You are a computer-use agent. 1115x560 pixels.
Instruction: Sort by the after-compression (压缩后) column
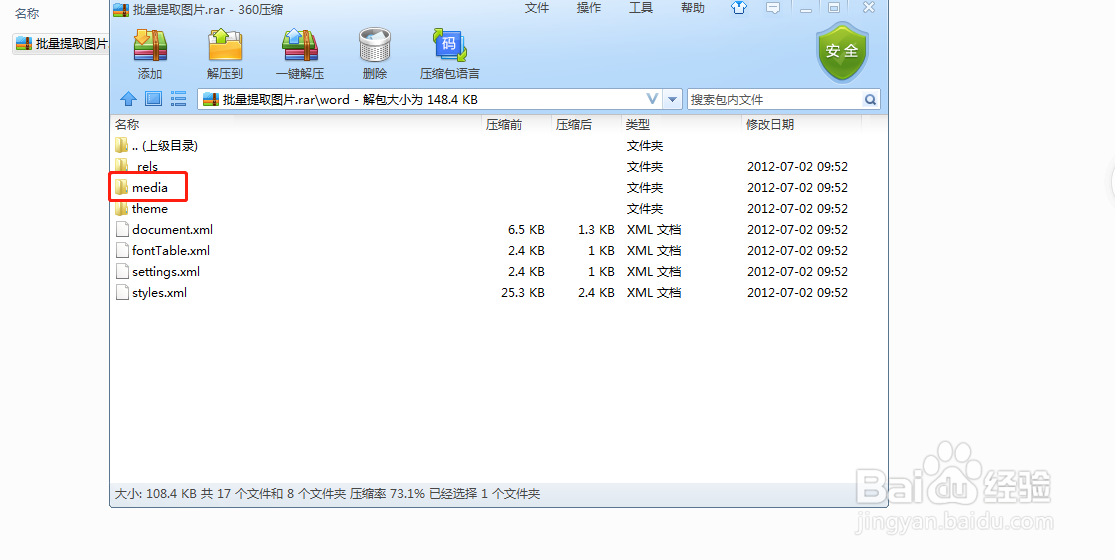click(x=574, y=124)
